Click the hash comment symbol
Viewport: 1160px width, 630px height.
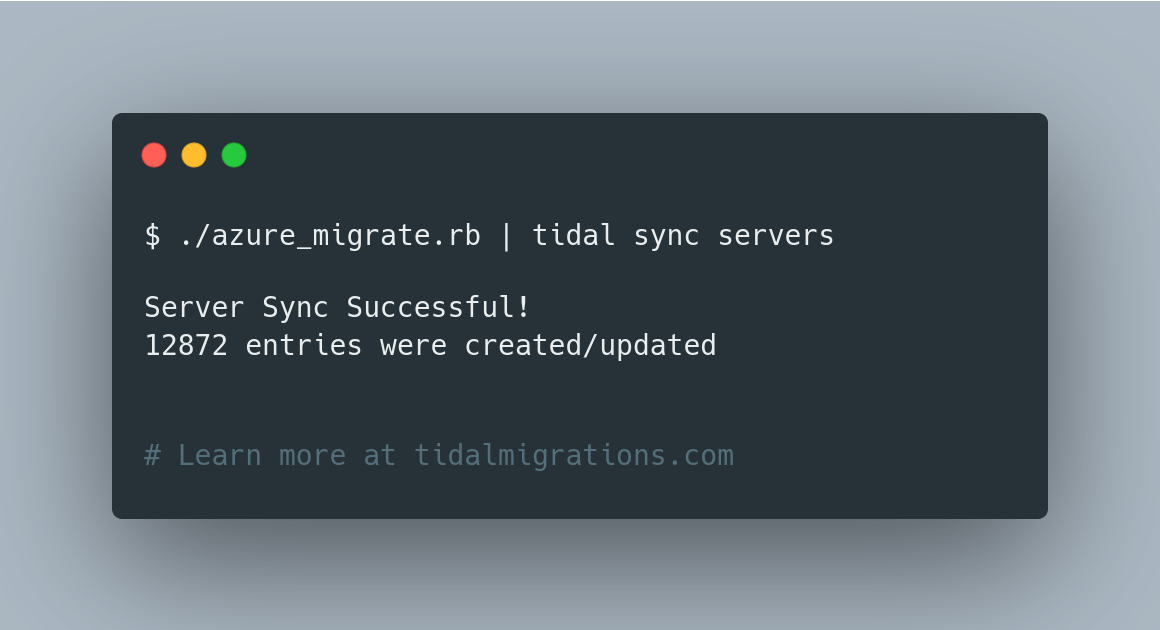point(152,455)
